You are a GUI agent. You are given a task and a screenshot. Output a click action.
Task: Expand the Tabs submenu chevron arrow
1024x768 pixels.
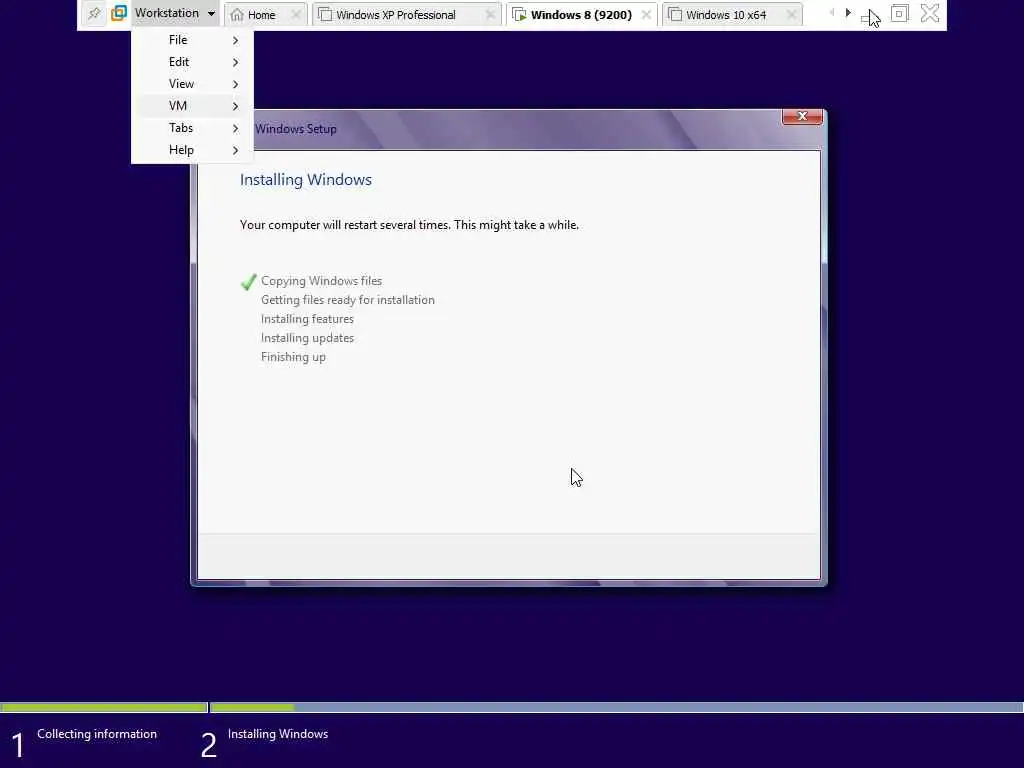click(x=235, y=129)
